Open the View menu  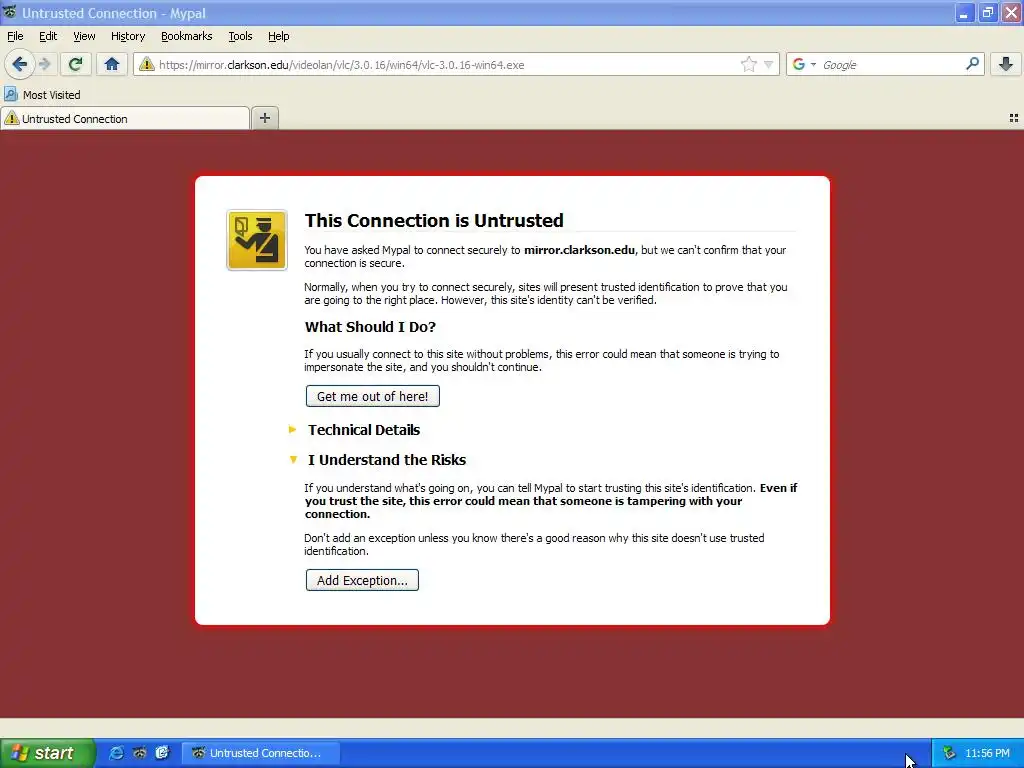tap(84, 36)
